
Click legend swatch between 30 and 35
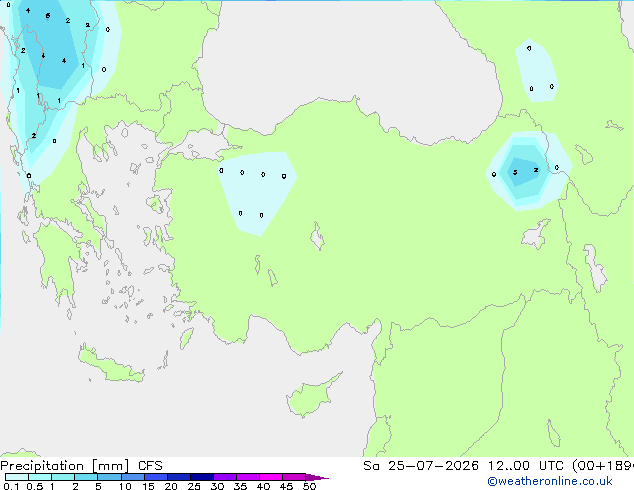(225, 477)
